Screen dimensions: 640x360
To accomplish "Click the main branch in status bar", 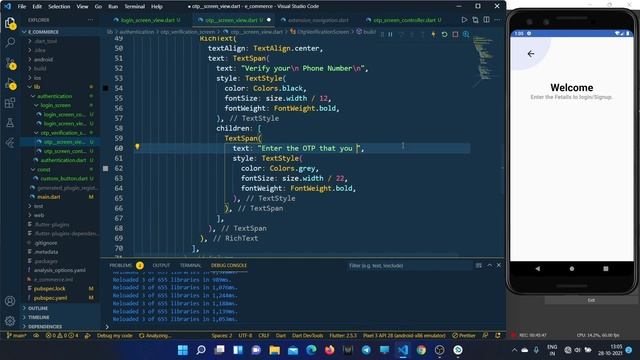I will pyautogui.click(x=17, y=336).
